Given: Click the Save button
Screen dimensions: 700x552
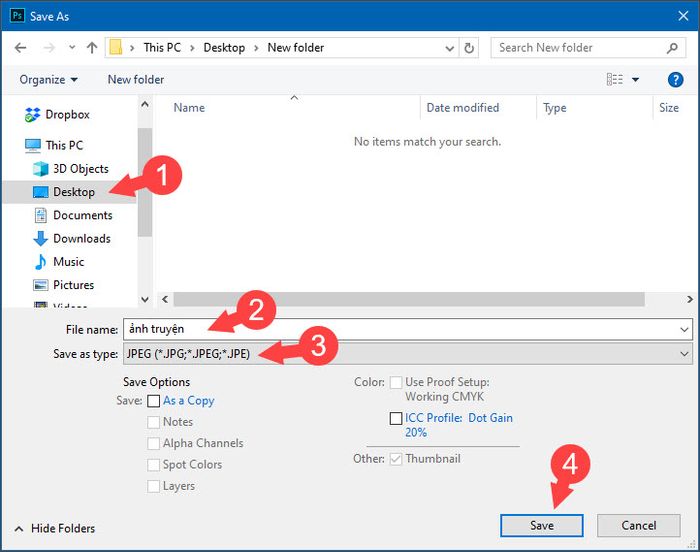Looking at the screenshot, I should [x=542, y=525].
